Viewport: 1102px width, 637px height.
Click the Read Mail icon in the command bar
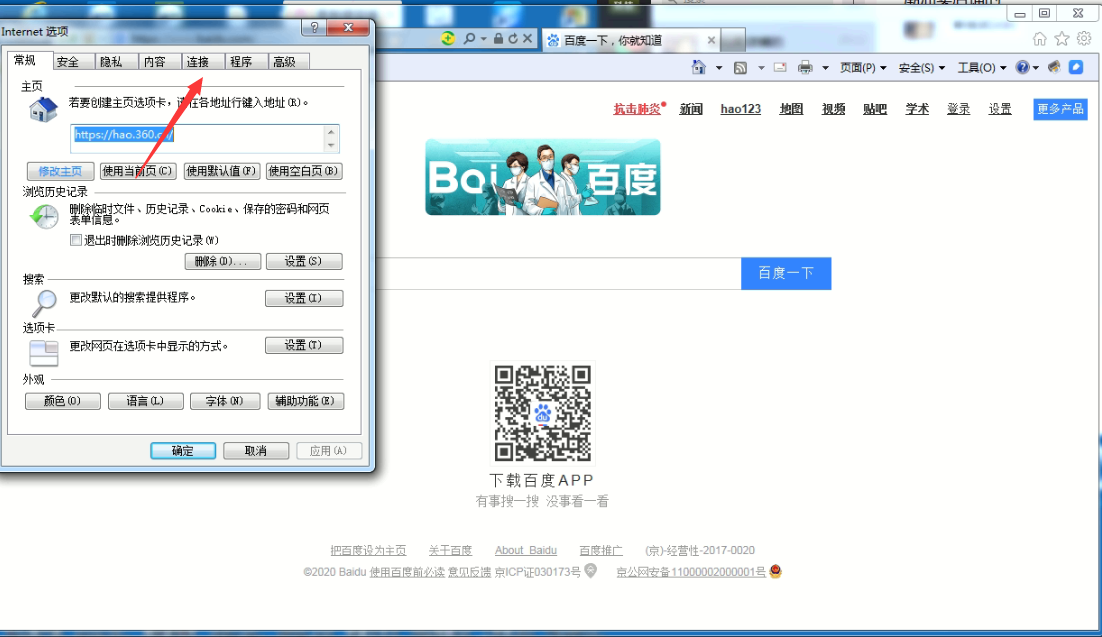pos(780,67)
